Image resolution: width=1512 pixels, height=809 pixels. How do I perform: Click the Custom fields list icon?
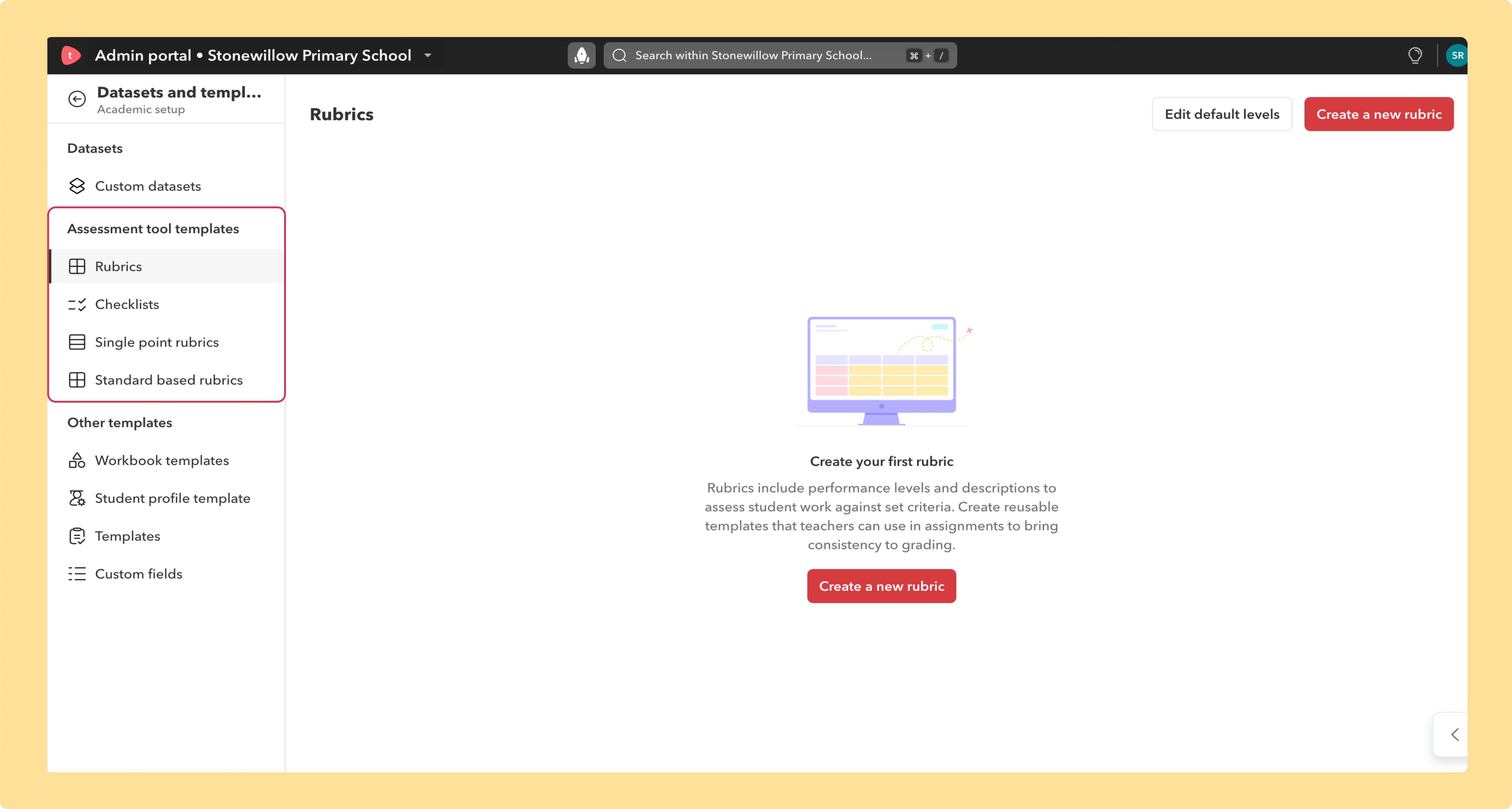[77, 574]
